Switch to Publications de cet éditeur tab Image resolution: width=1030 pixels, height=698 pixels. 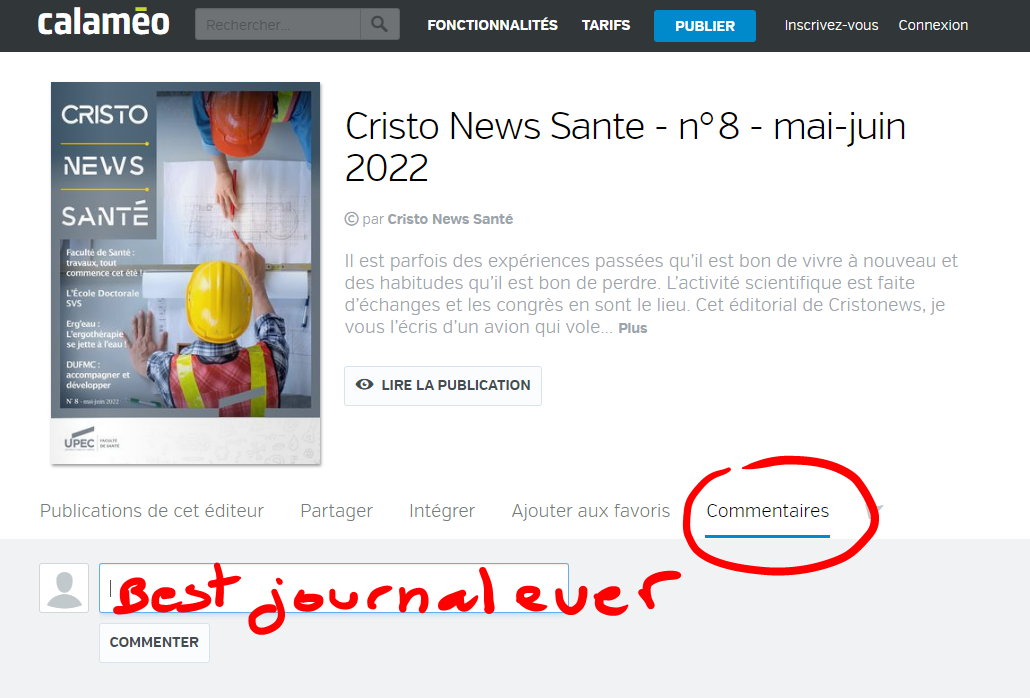[x=152, y=510]
